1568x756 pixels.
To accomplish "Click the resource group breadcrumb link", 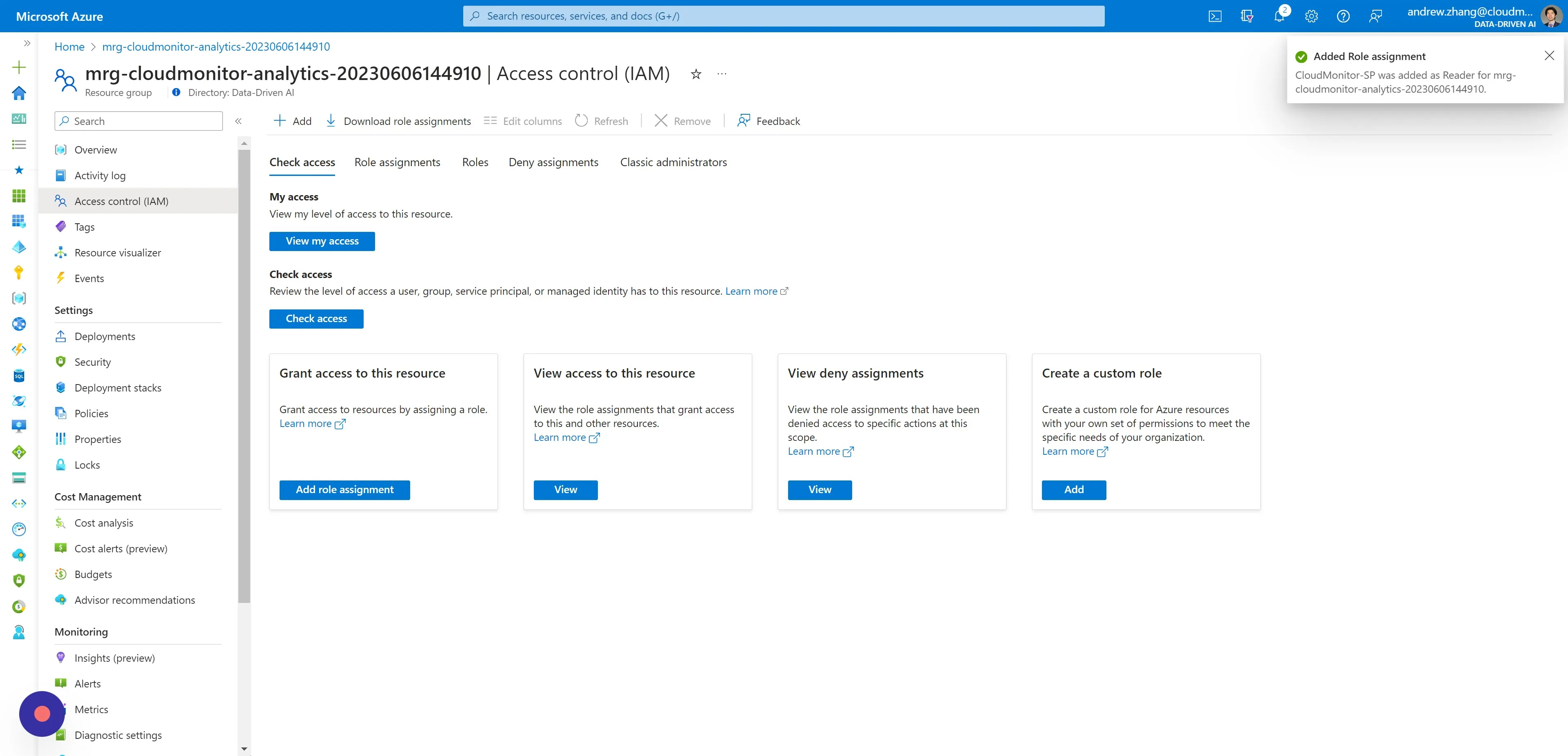I will click(x=216, y=47).
